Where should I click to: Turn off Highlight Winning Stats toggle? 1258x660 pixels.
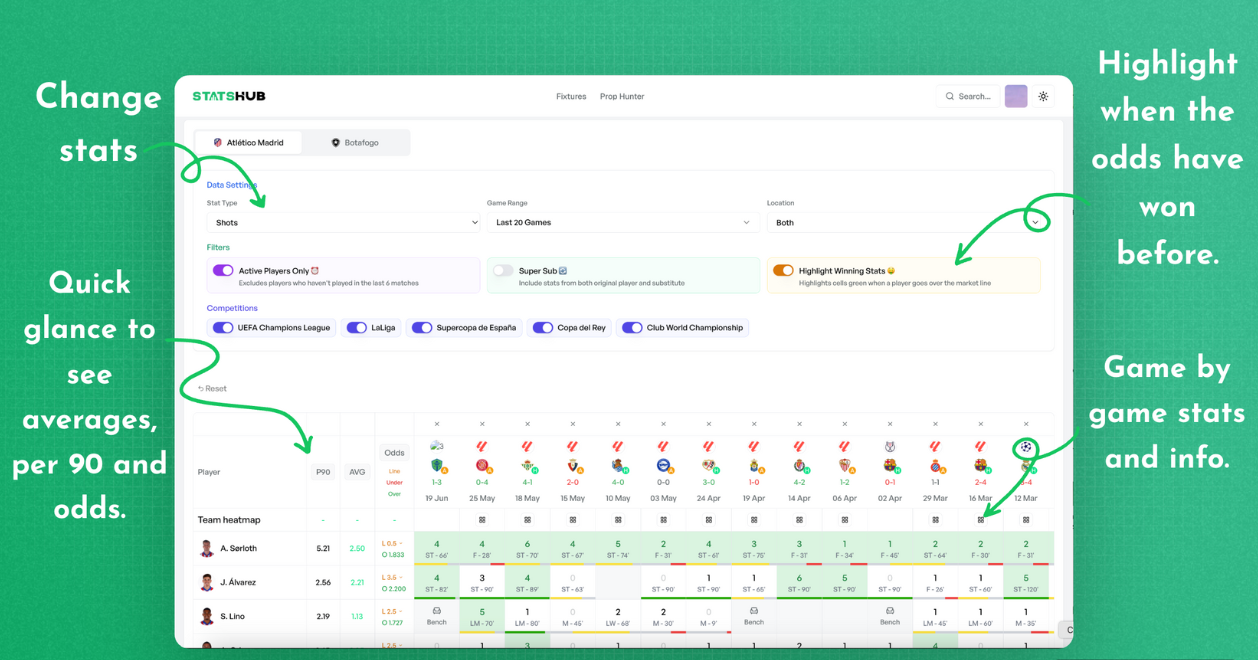(783, 270)
